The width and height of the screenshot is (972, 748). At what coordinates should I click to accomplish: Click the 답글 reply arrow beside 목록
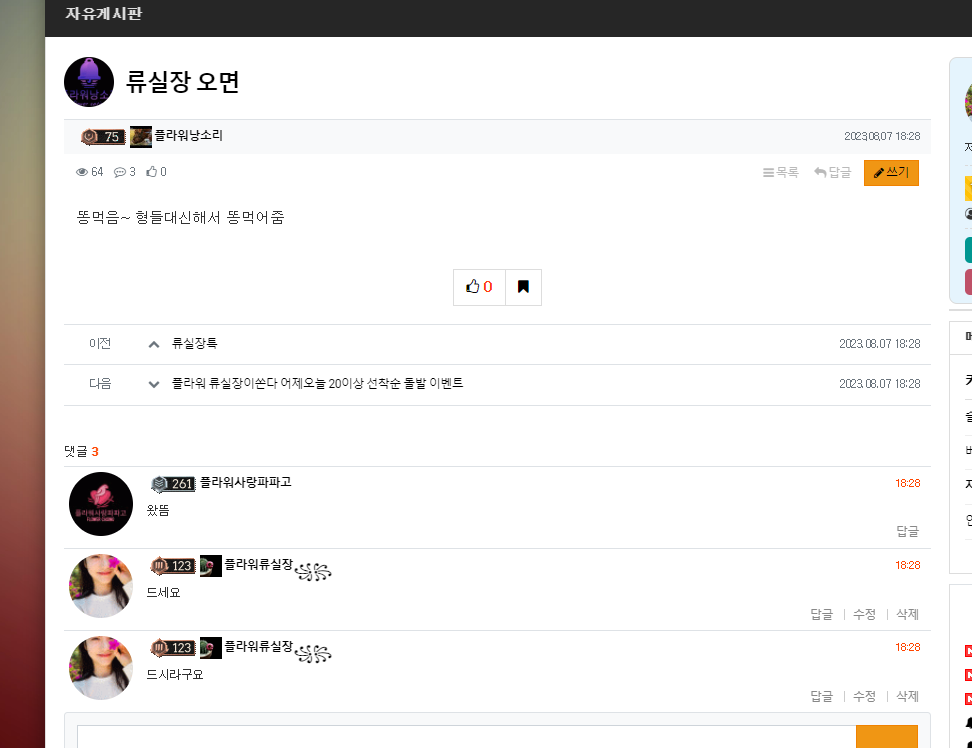tap(833, 172)
